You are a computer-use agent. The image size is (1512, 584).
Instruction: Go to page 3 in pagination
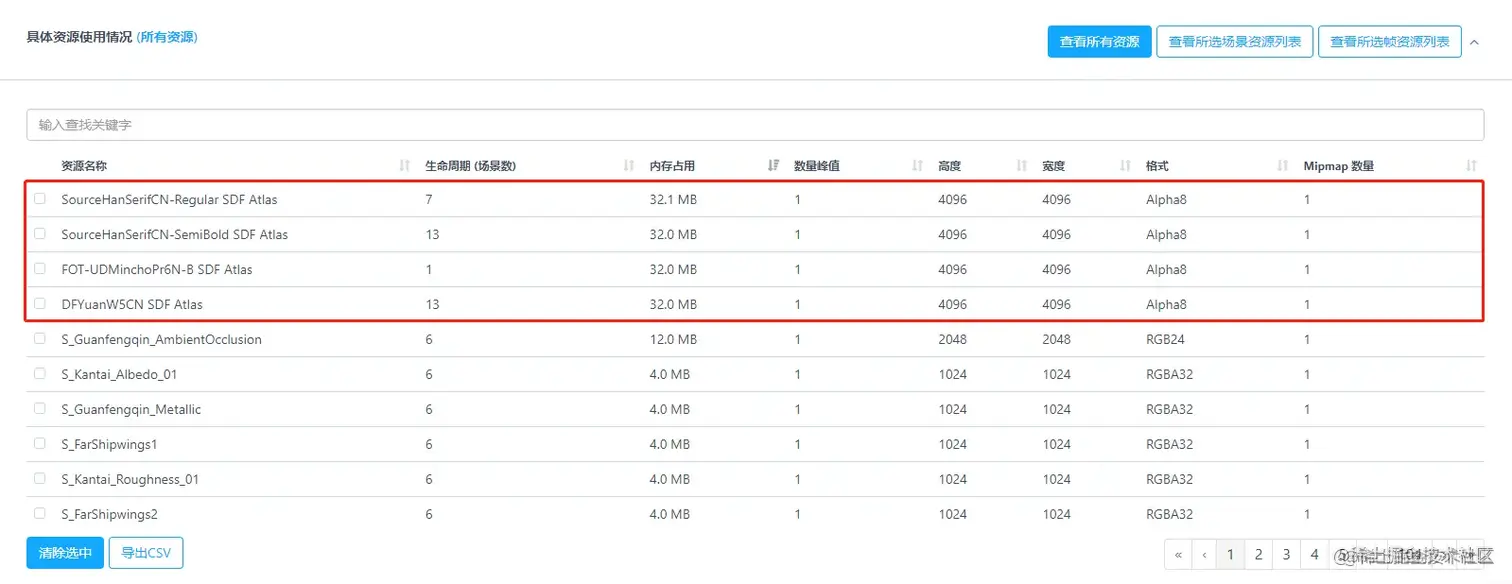click(x=1286, y=554)
